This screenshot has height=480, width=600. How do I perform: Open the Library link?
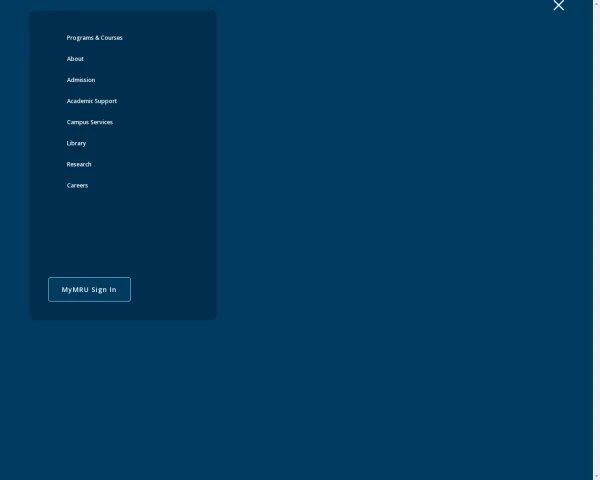coord(76,143)
